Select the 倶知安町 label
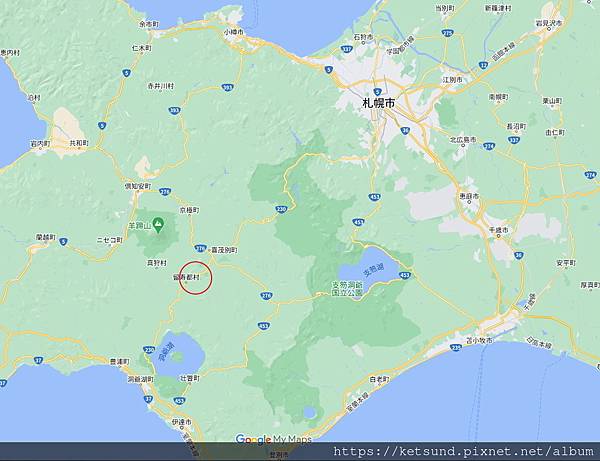This screenshot has width=600, height=461. (138, 186)
